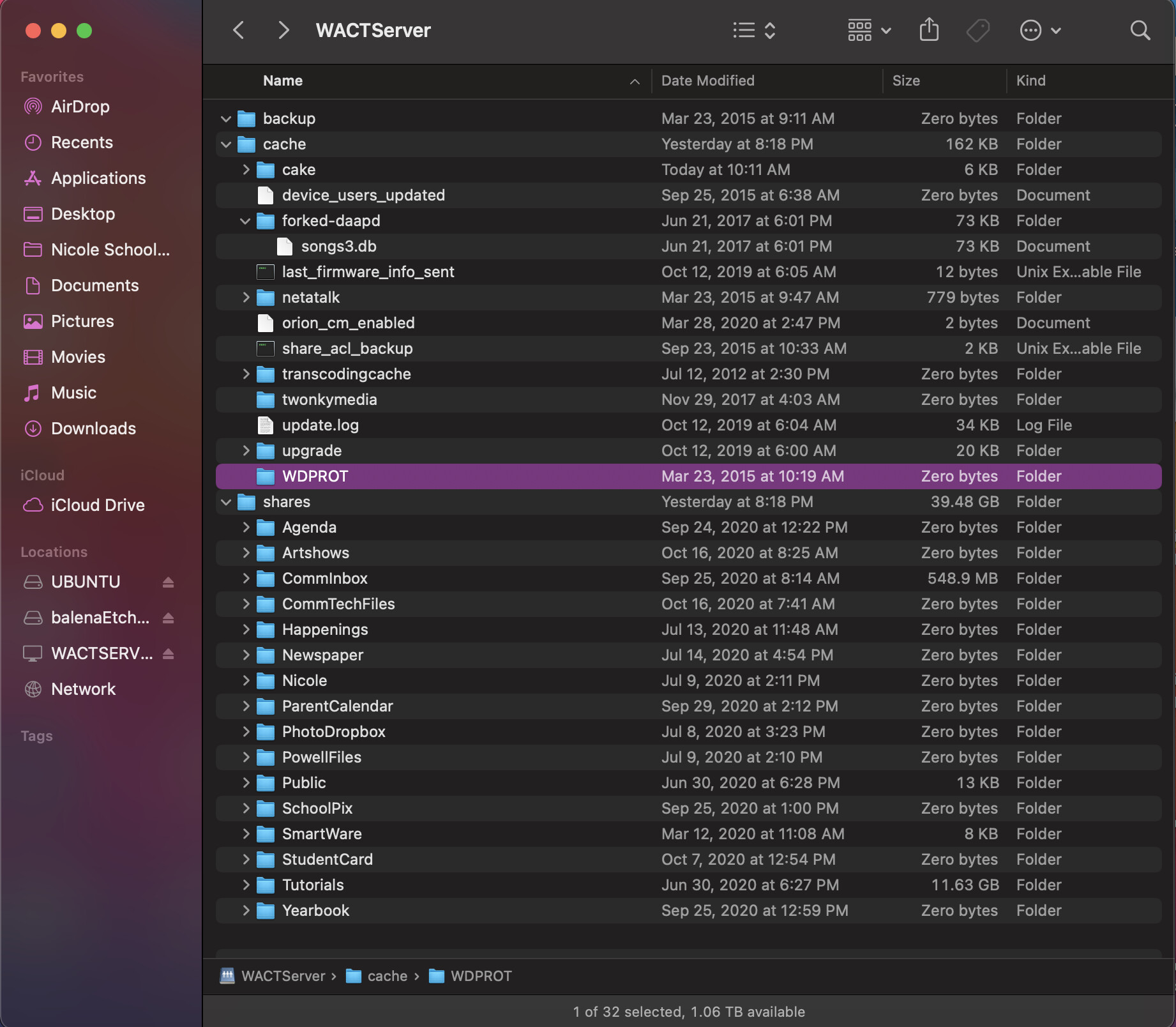
Task: Open the group-by grid dropdown
Action: tap(869, 30)
